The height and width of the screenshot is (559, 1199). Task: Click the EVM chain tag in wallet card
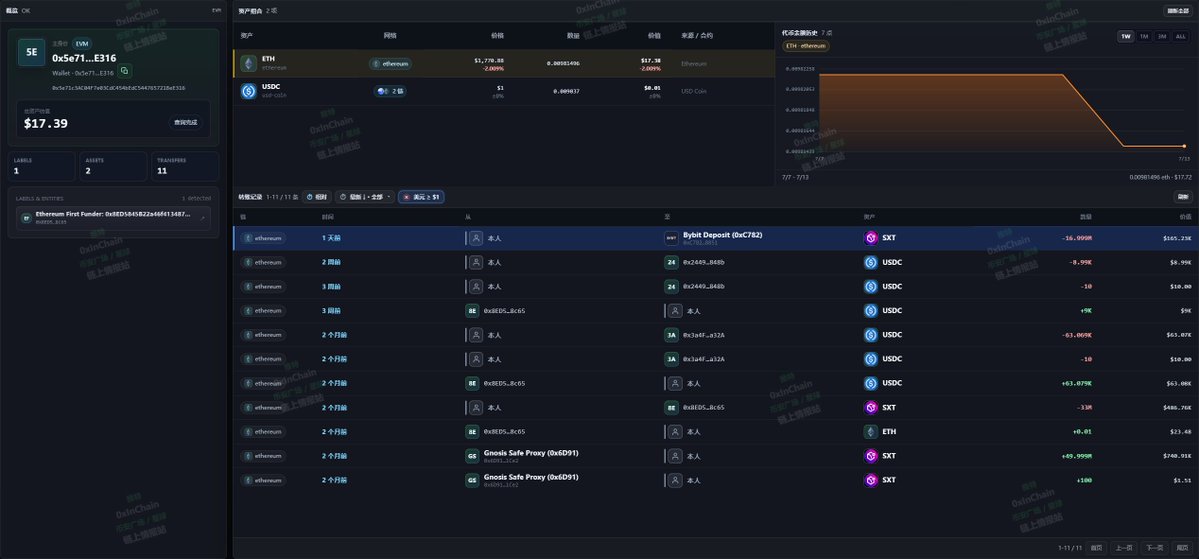point(82,44)
